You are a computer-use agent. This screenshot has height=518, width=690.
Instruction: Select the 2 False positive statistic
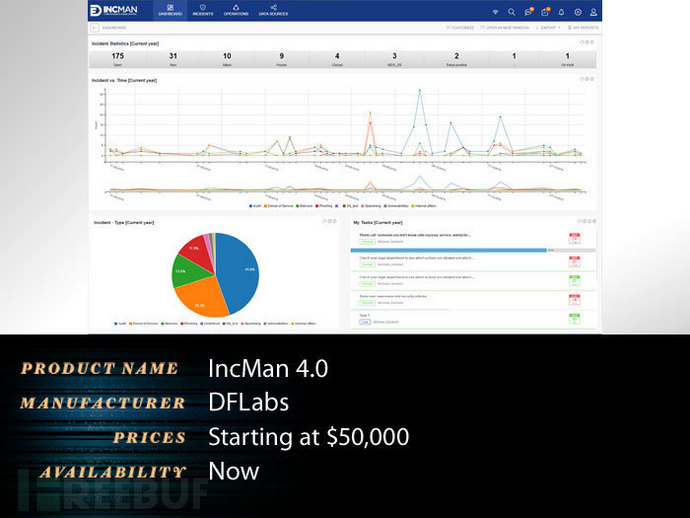(456, 59)
